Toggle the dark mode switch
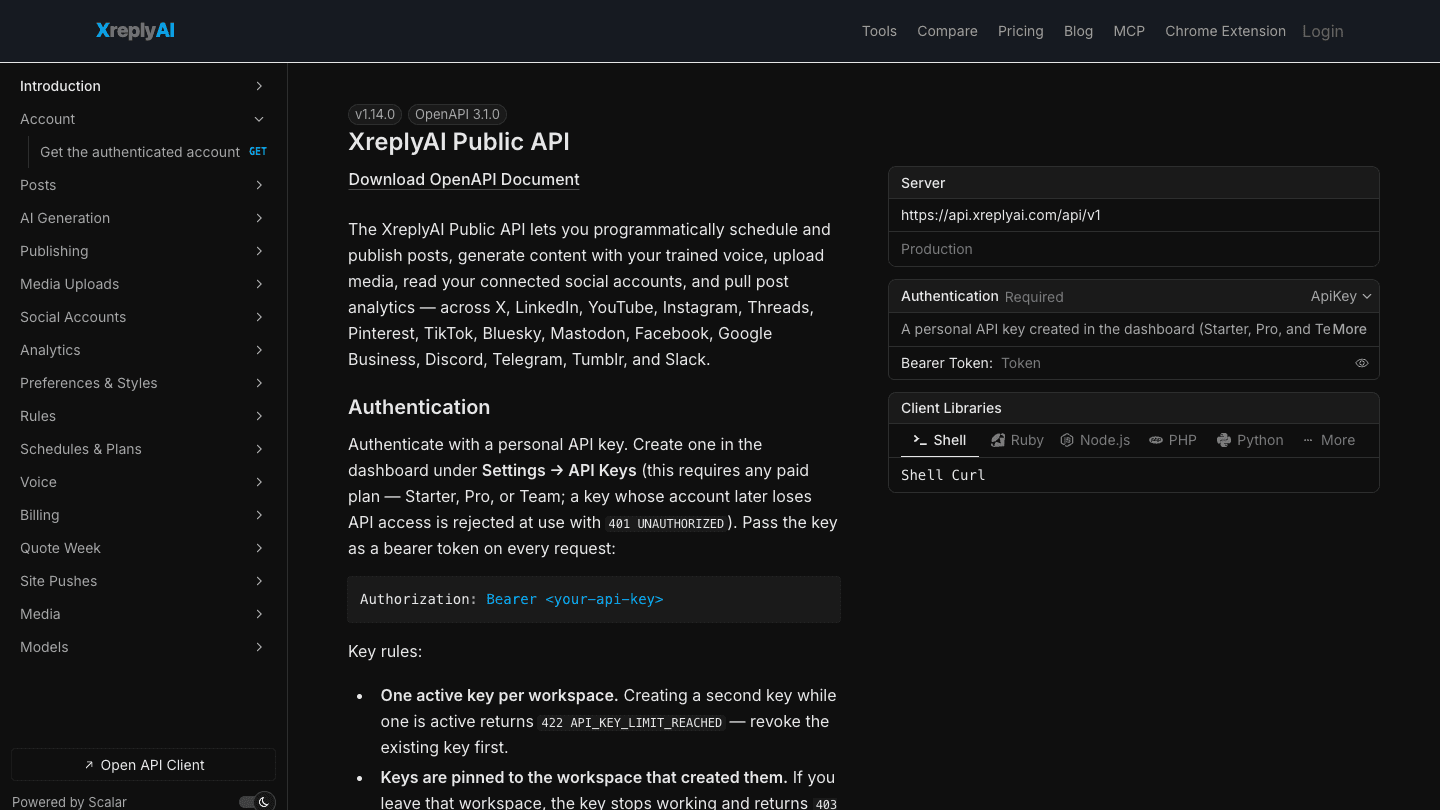The image size is (1440, 810). [x=256, y=801]
